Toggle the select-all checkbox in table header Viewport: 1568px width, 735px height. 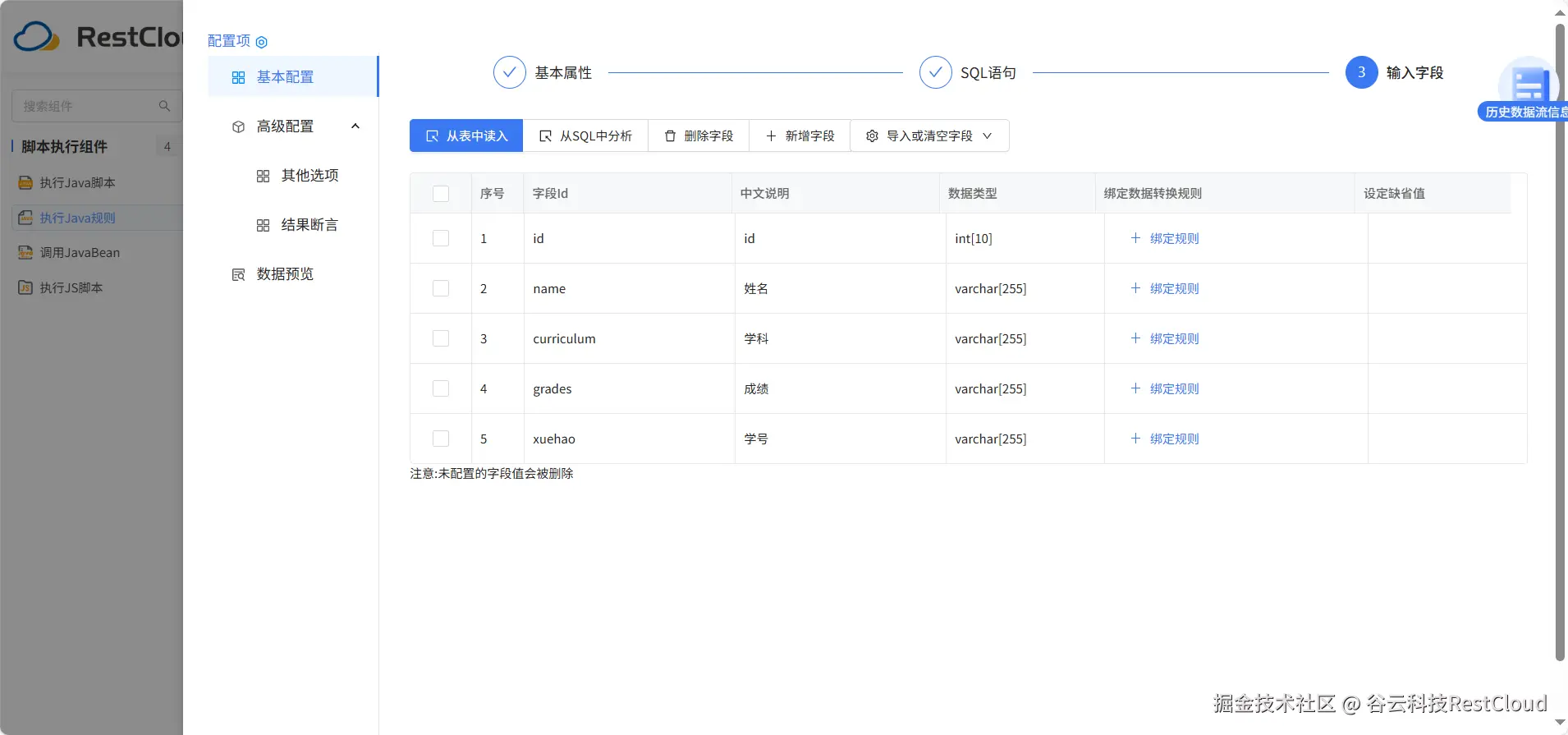pyautogui.click(x=441, y=194)
